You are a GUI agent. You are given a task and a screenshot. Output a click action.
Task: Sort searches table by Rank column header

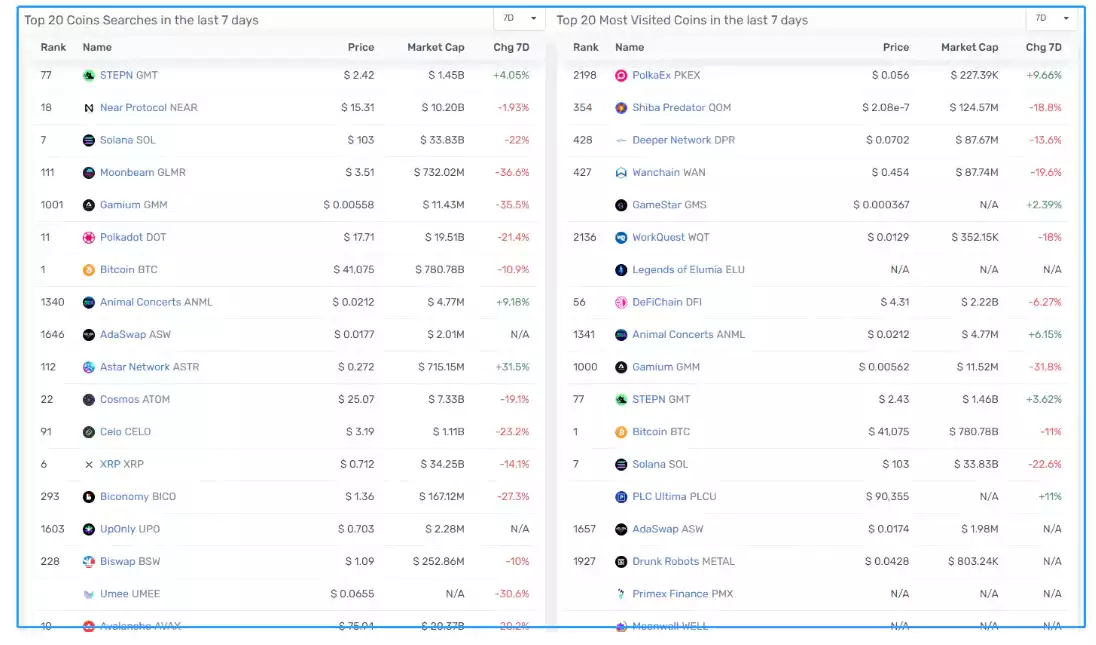pyautogui.click(x=53, y=47)
